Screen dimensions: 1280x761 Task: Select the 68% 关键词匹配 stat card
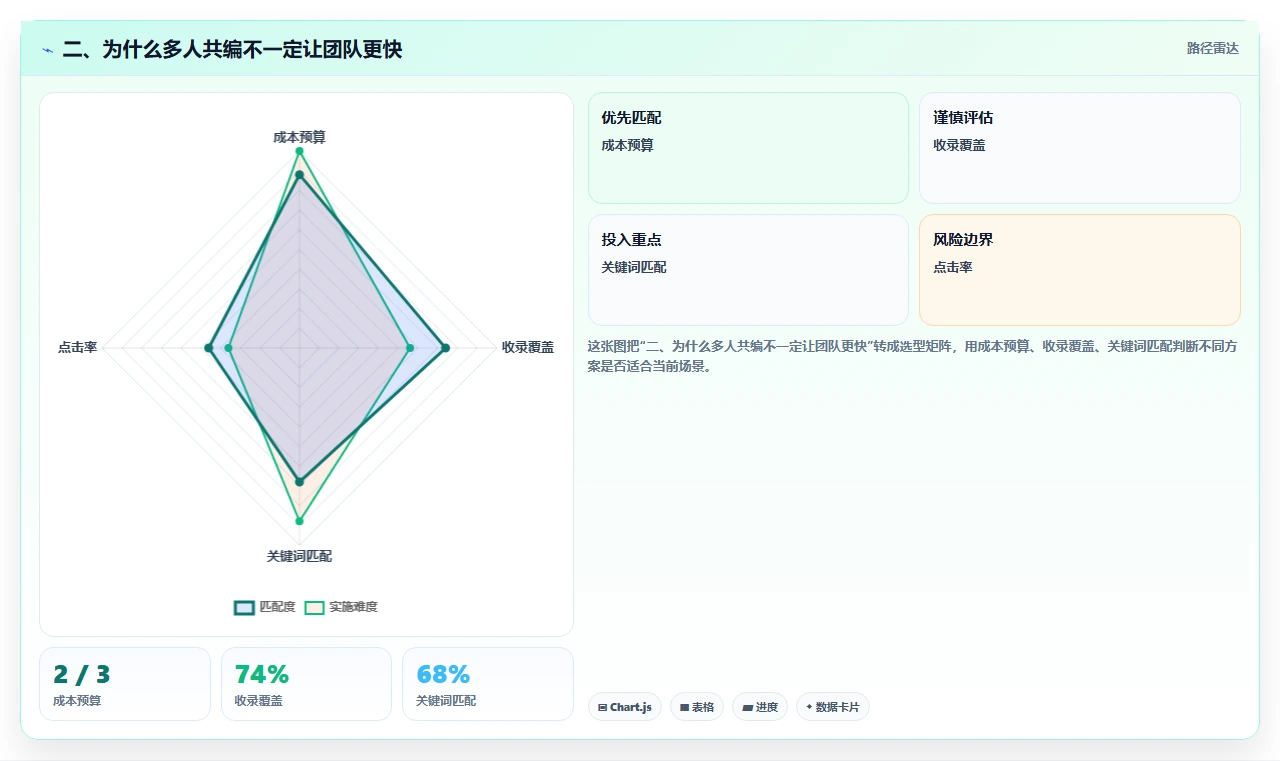click(x=488, y=684)
